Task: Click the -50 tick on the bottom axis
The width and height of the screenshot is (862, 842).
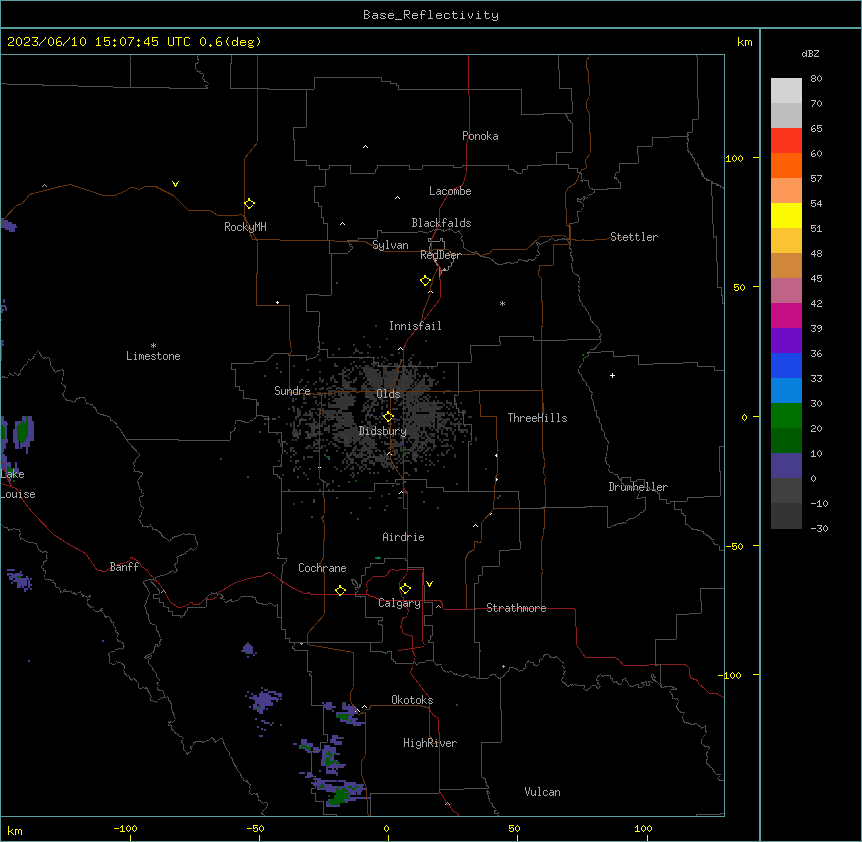Action: [255, 828]
